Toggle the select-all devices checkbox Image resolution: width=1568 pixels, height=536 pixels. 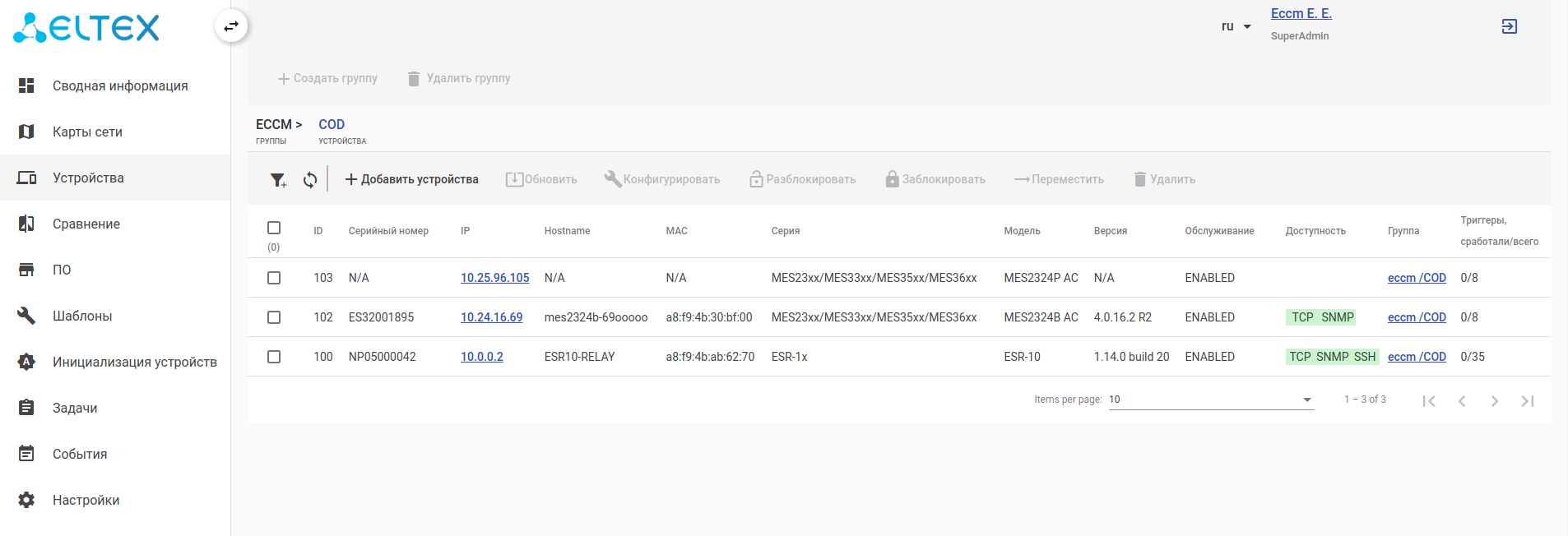[274, 228]
